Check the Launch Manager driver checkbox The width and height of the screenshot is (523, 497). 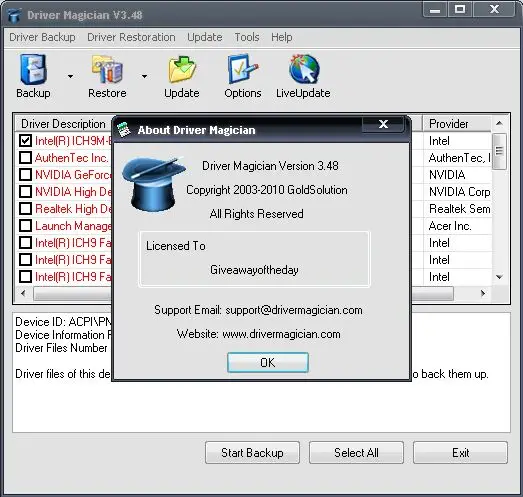(25, 225)
